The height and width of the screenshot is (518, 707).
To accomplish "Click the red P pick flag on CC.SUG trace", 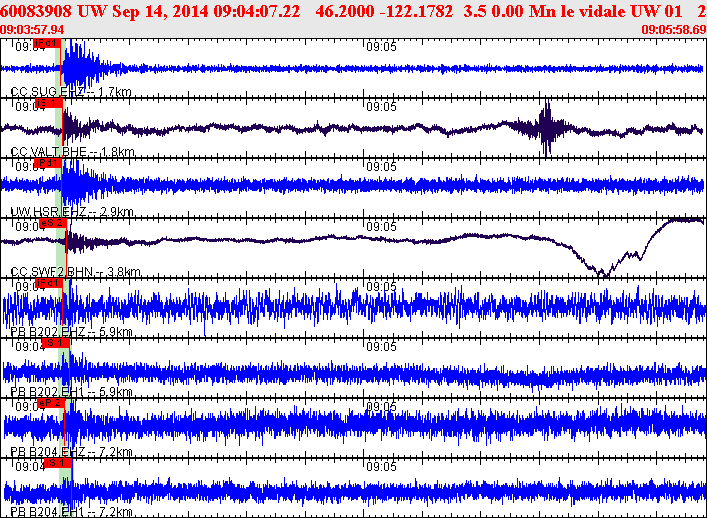I will click(x=46, y=45).
